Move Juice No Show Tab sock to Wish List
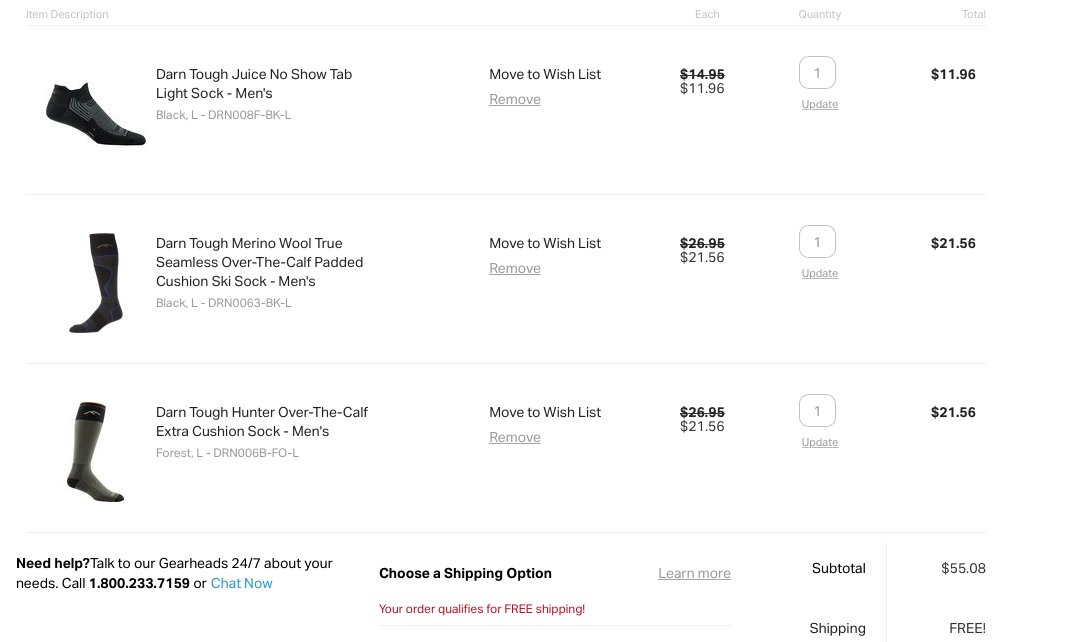 click(545, 74)
